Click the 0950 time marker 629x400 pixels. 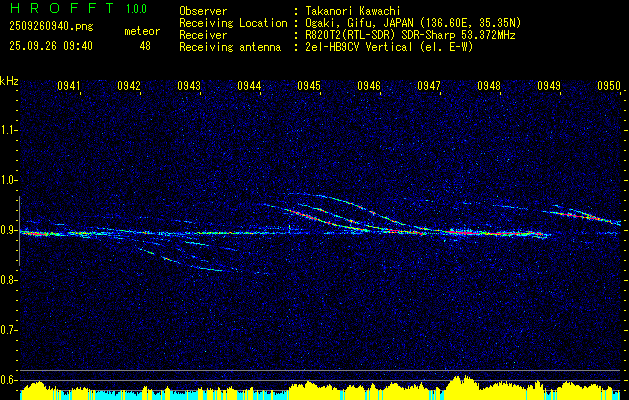click(609, 86)
